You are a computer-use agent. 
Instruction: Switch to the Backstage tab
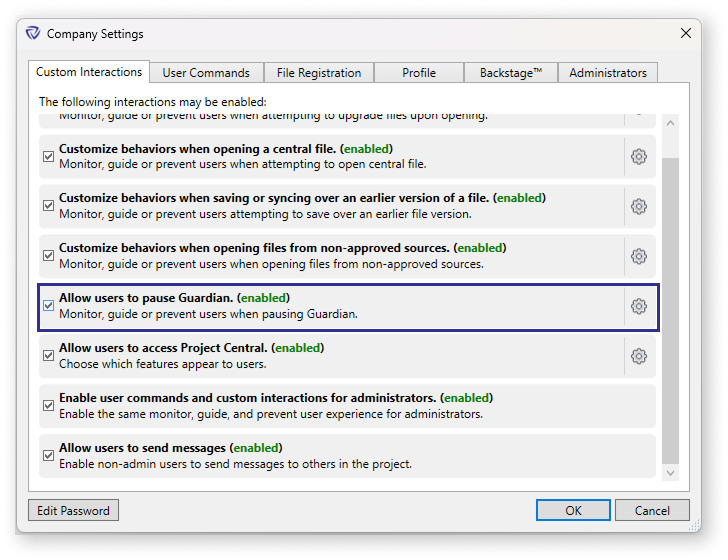511,73
